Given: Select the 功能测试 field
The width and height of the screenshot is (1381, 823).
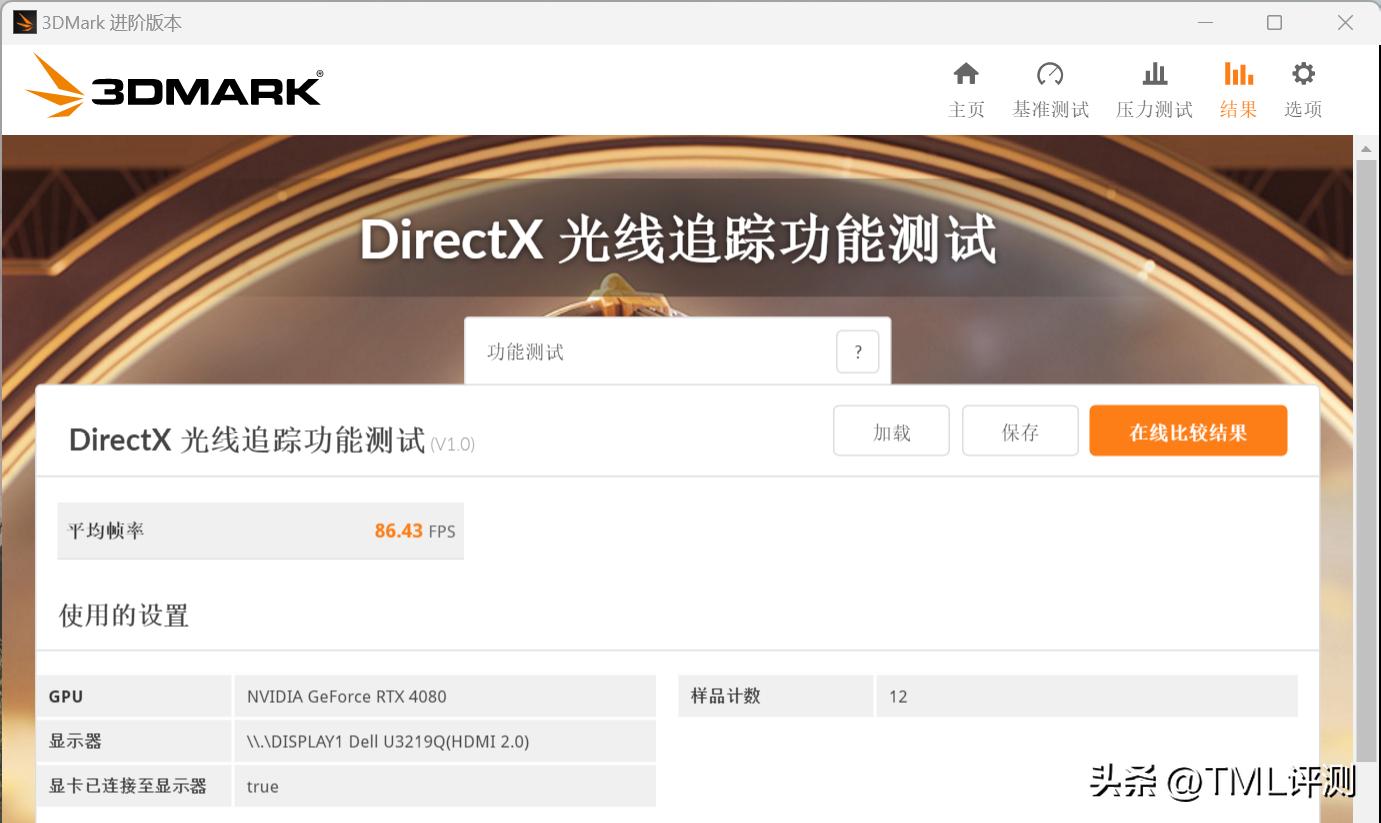Looking at the screenshot, I should click(x=677, y=352).
